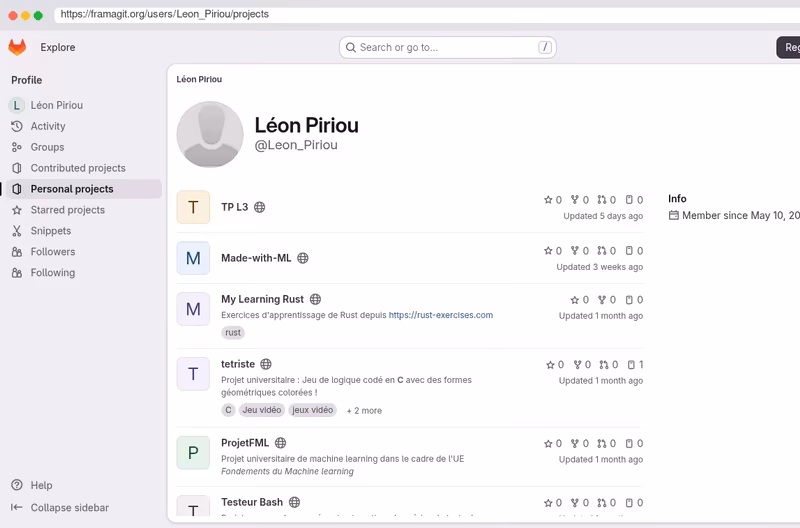Click the forks count for TP L3
The width and height of the screenshot is (800, 528).
pyautogui.click(x=580, y=200)
